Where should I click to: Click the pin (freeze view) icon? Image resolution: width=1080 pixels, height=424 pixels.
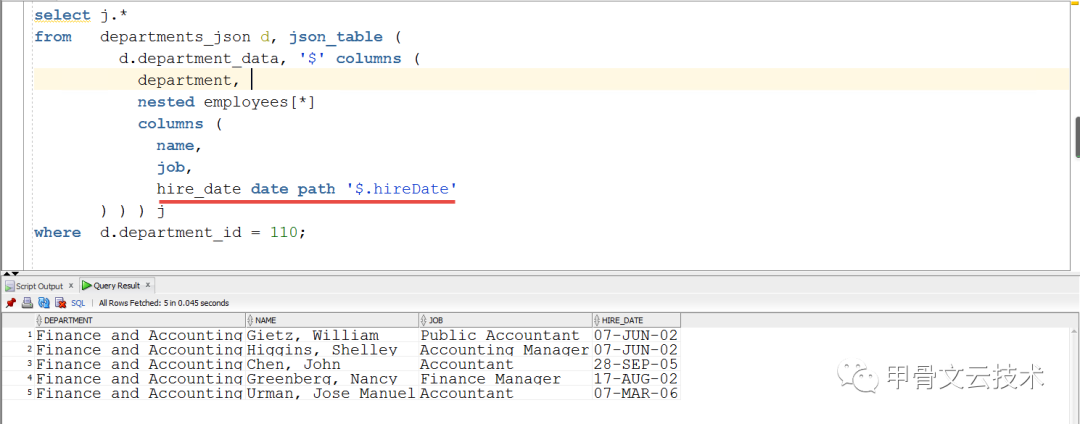tap(10, 302)
